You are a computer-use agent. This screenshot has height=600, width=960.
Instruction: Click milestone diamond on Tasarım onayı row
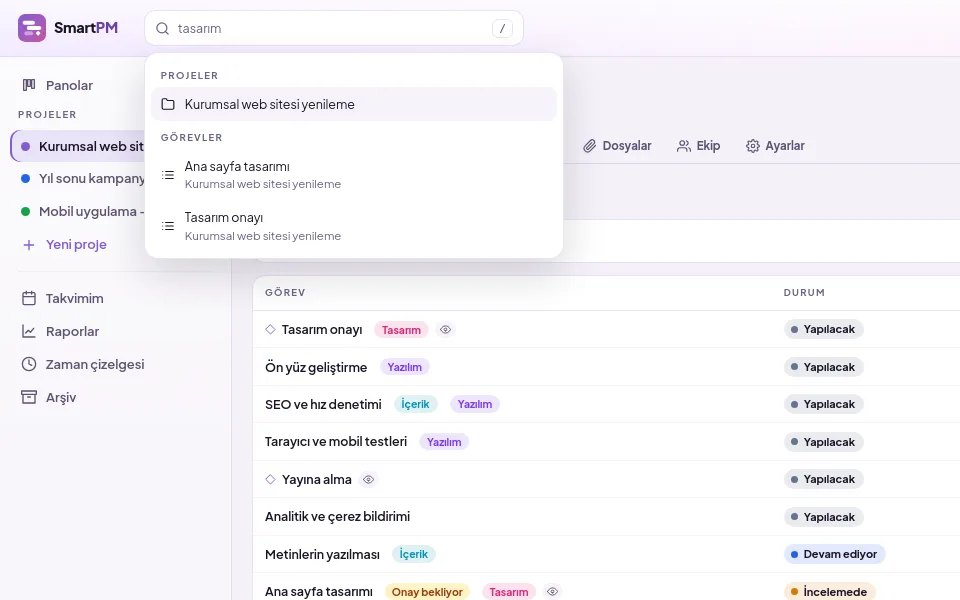click(271, 329)
